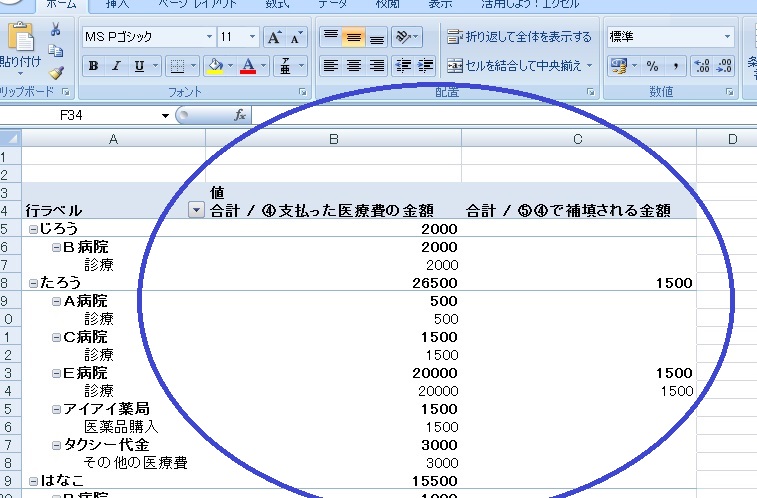Screen dimensions: 757x498
Task: Click decrease decimal places icon
Action: point(724,66)
